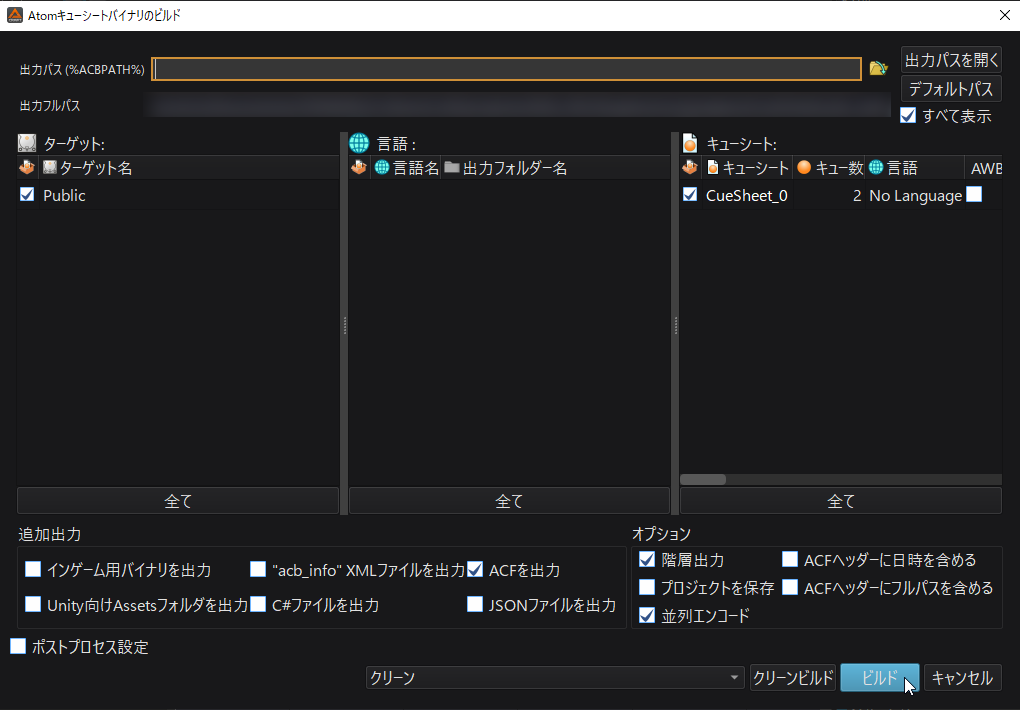Screen dimensions: 1020x710
Task: Uncheck the Public target checkbox
Action: [27, 195]
